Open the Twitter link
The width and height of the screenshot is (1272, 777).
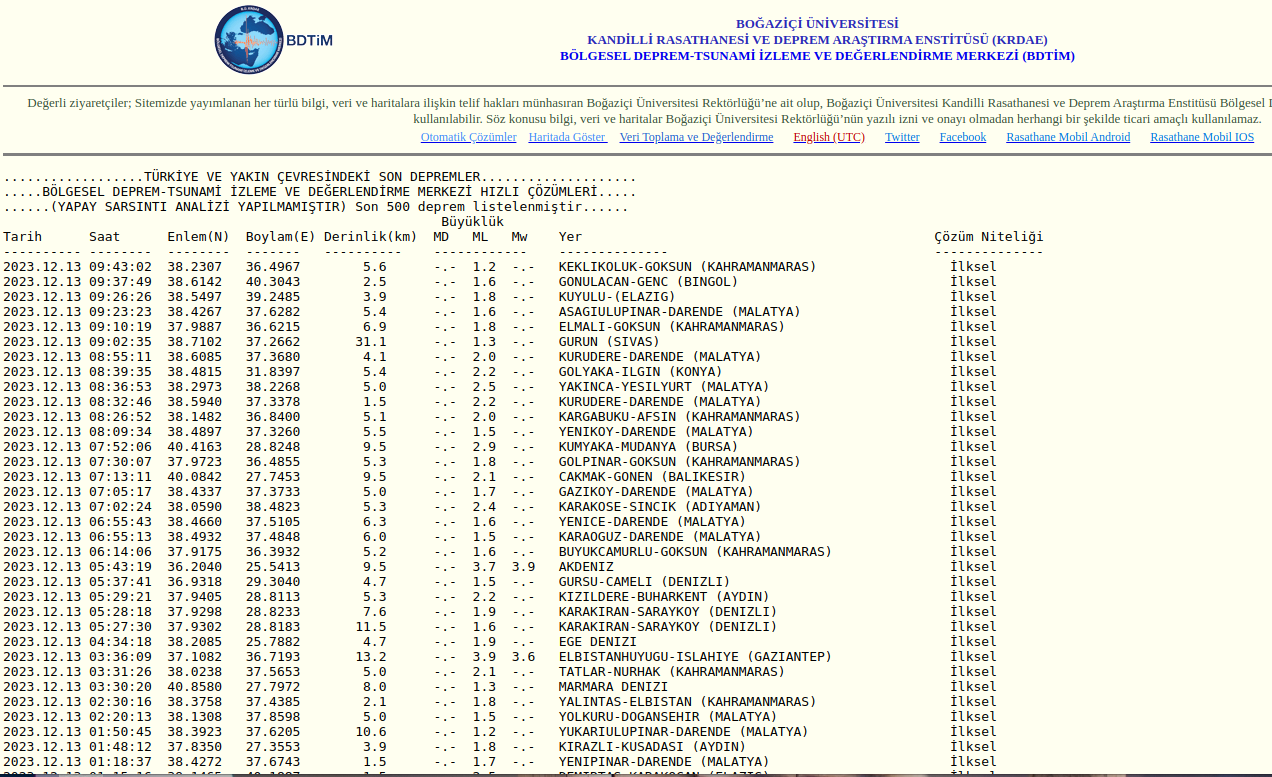902,137
